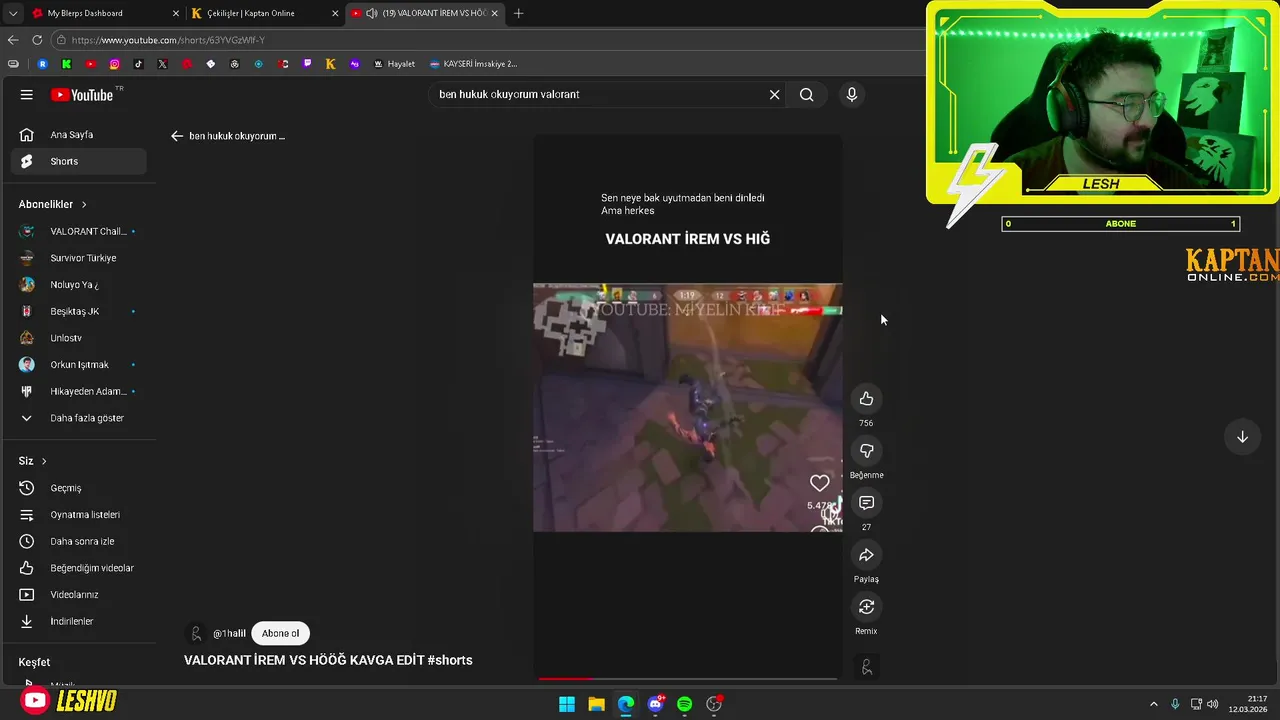Open İndirilenler downloads page
This screenshot has height=720, width=1280.
pyautogui.click(x=78, y=621)
